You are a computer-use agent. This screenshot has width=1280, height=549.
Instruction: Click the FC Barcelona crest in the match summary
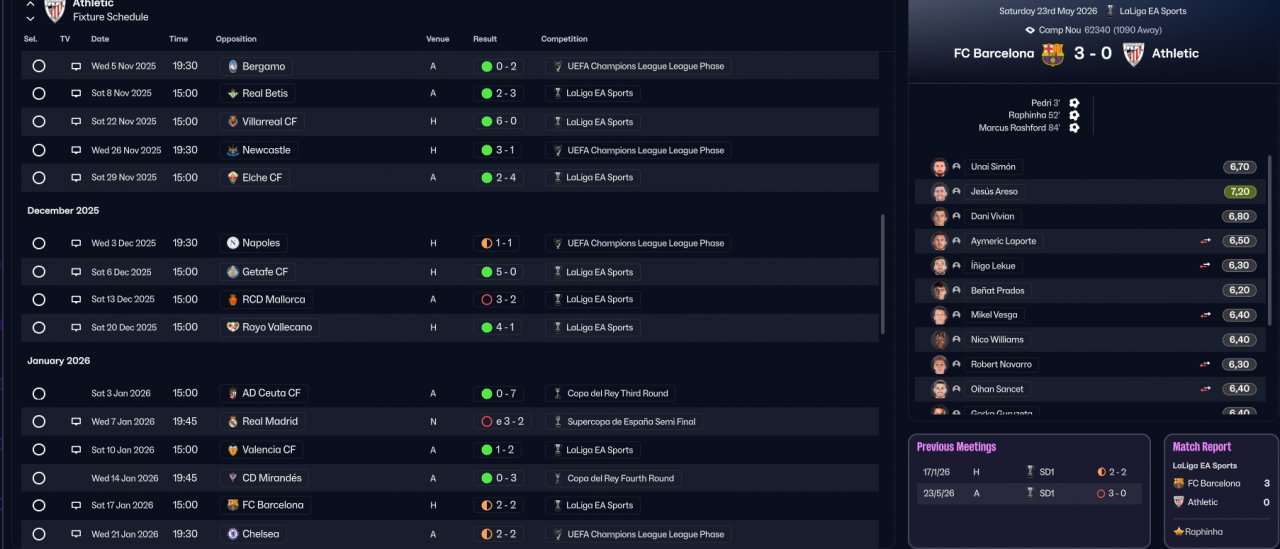1053,54
